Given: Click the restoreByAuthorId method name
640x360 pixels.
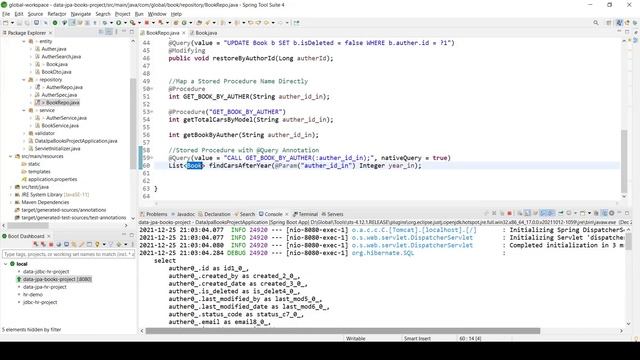Looking at the screenshot, I should pos(244,58).
